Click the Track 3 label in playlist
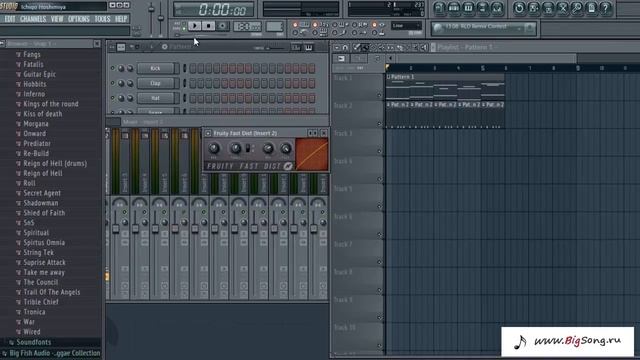The image size is (640, 360). click(343, 133)
